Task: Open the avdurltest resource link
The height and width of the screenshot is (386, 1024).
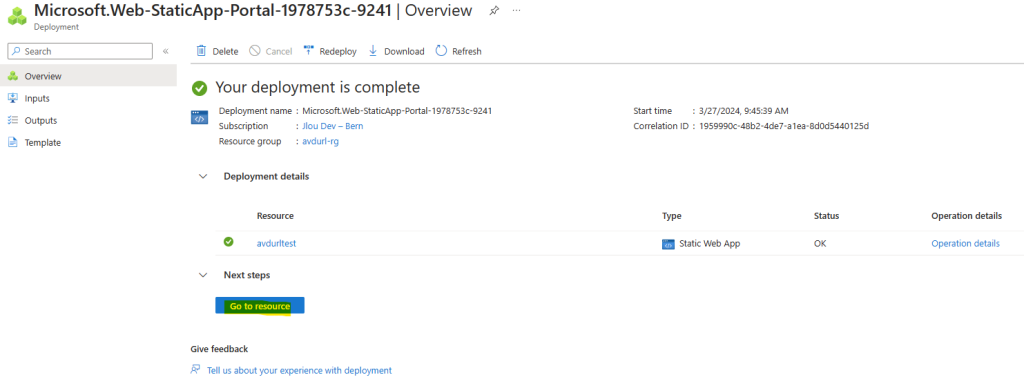Action: (x=277, y=244)
